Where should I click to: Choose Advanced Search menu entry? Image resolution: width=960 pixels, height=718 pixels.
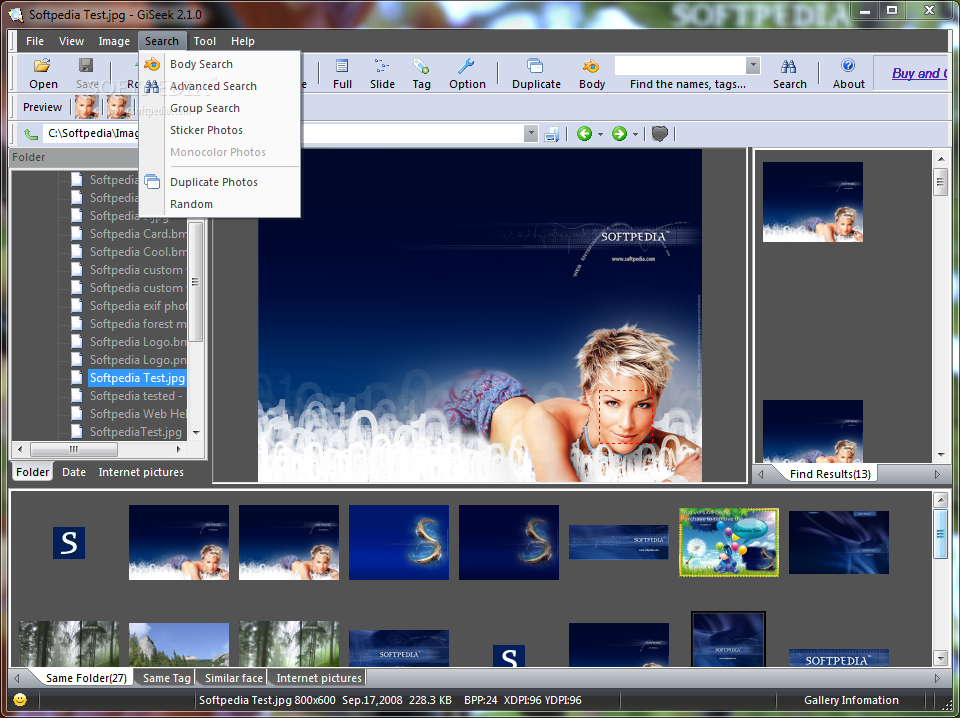coord(220,86)
